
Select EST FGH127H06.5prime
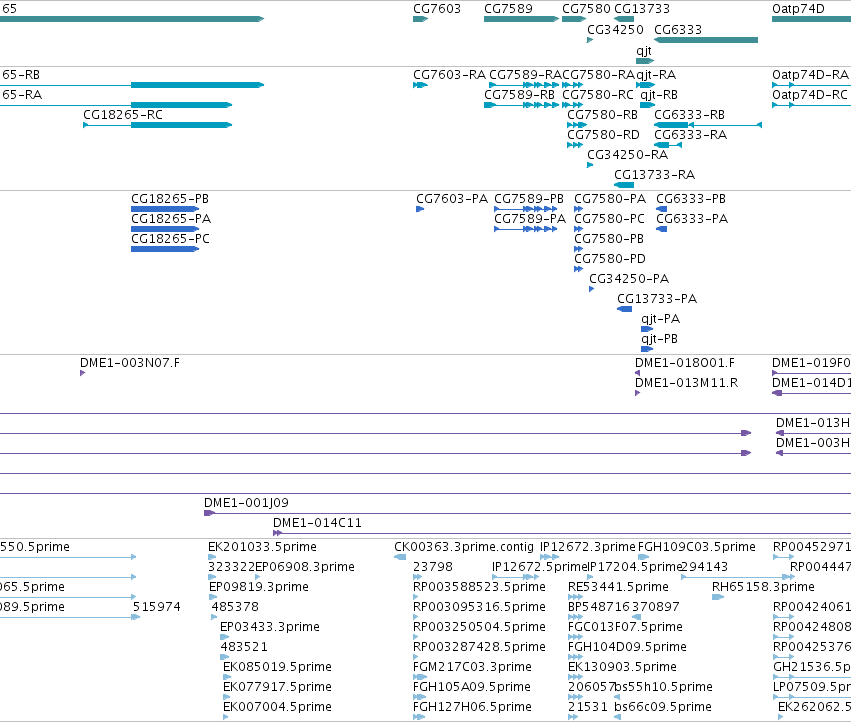(x=472, y=707)
